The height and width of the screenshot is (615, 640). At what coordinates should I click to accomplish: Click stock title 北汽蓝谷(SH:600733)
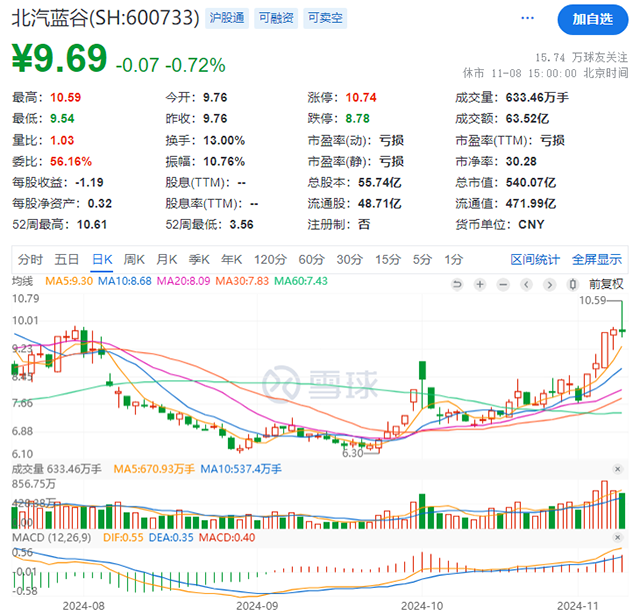pos(105,18)
